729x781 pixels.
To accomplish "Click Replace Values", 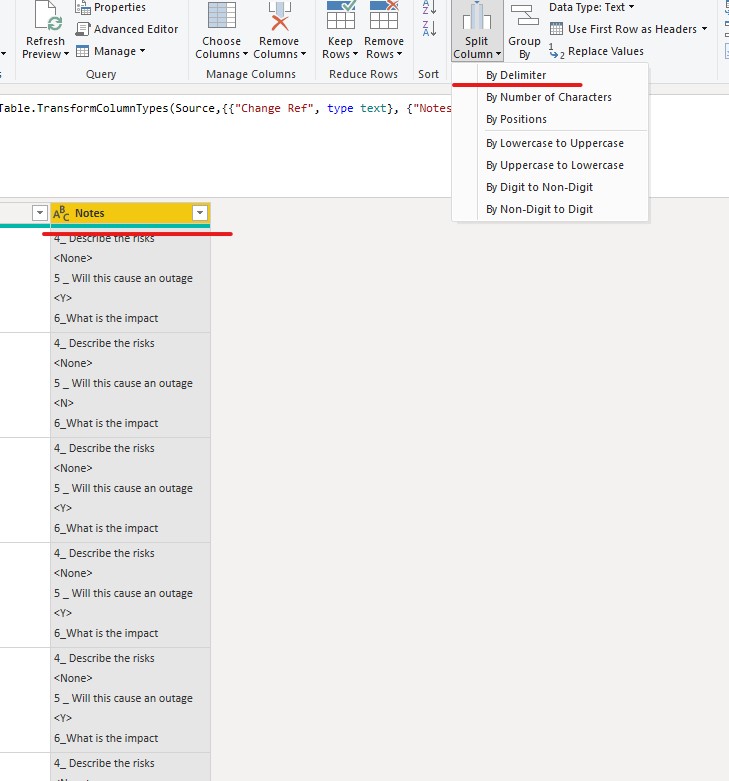I will [x=596, y=51].
